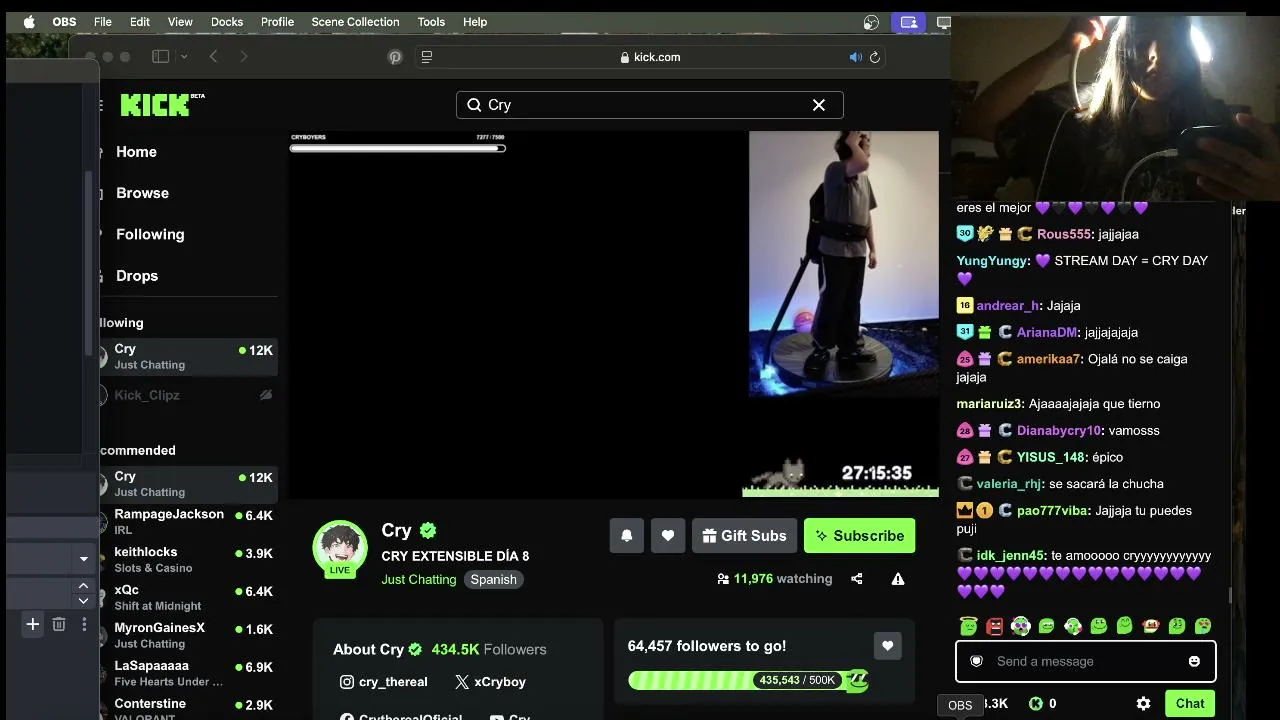Open the offline Kick_Clipz channel

[189, 395]
